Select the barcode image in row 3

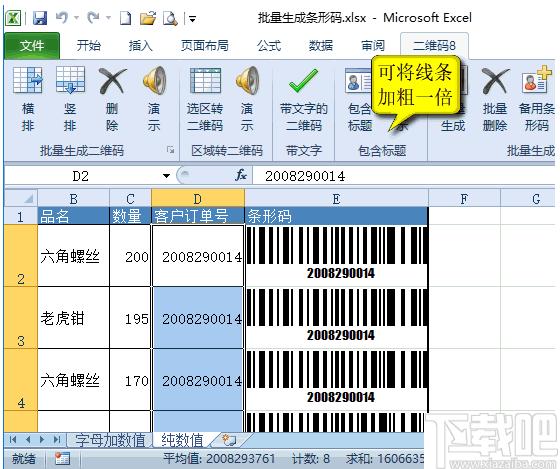tap(337, 316)
